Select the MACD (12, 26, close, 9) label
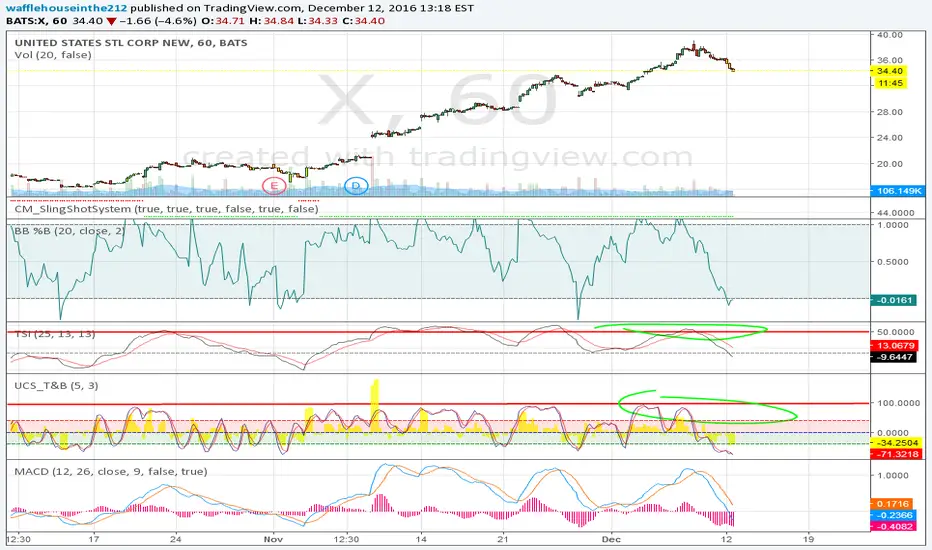Screen dimensions: 932x550 pos(111,472)
